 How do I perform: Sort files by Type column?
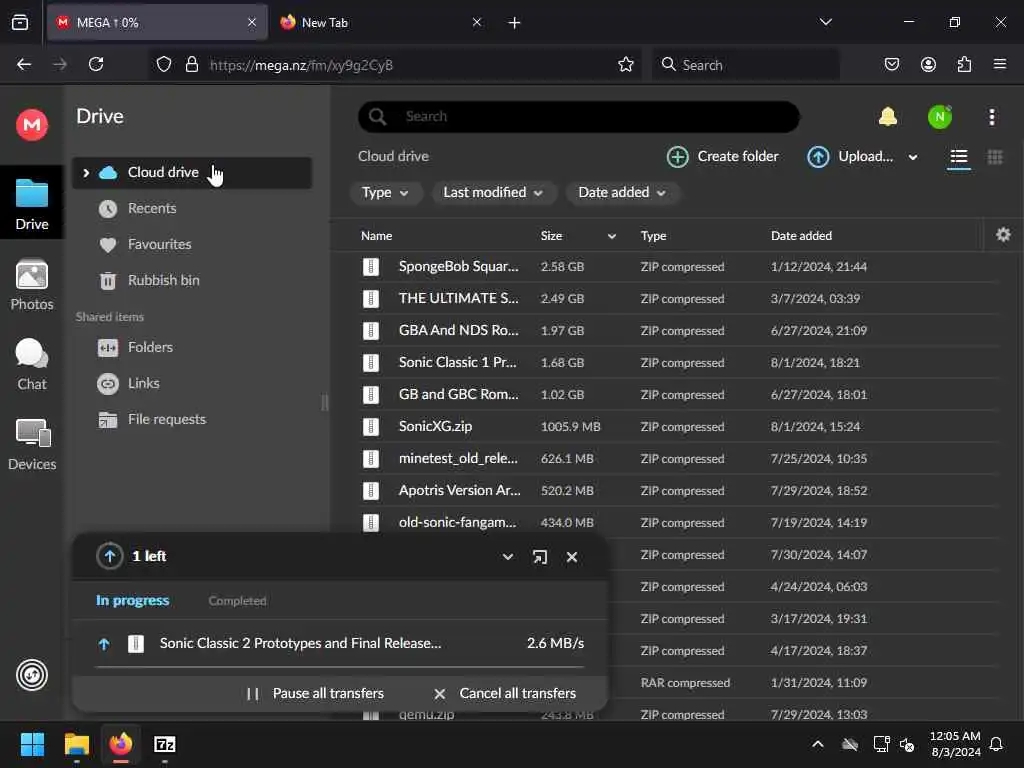click(x=653, y=236)
